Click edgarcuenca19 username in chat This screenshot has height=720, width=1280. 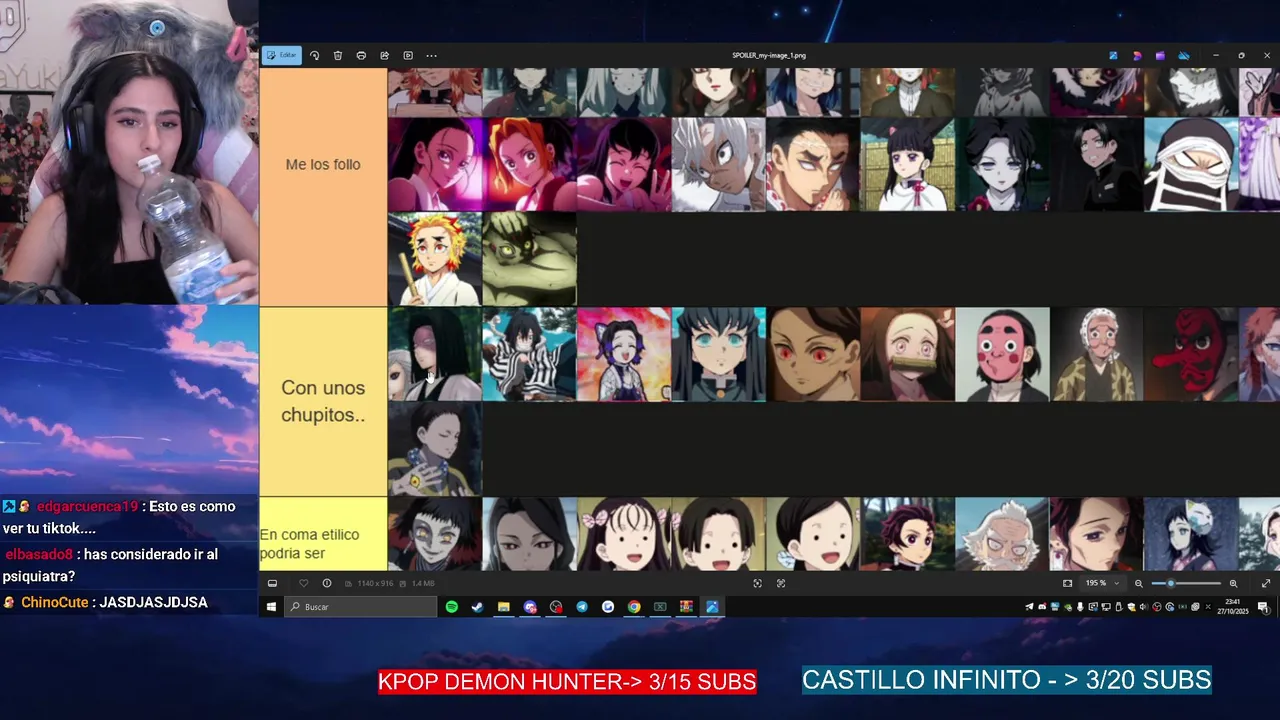click(87, 506)
